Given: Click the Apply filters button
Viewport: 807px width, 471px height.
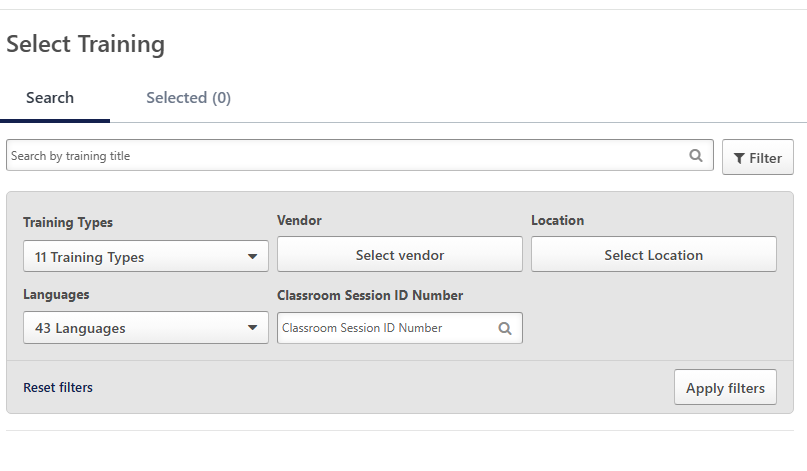Looking at the screenshot, I should coord(725,388).
